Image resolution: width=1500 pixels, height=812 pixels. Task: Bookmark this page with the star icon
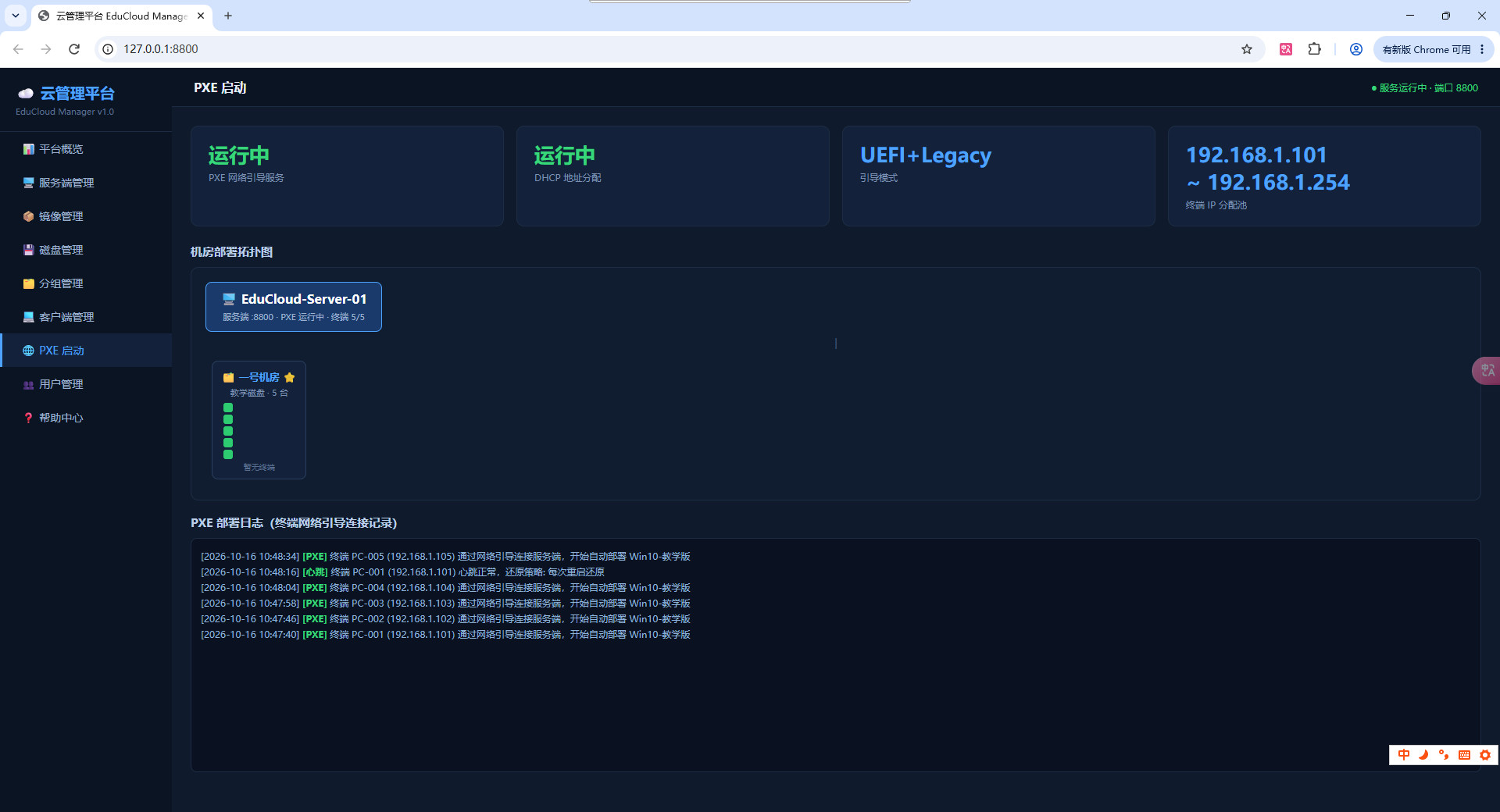tap(1247, 49)
